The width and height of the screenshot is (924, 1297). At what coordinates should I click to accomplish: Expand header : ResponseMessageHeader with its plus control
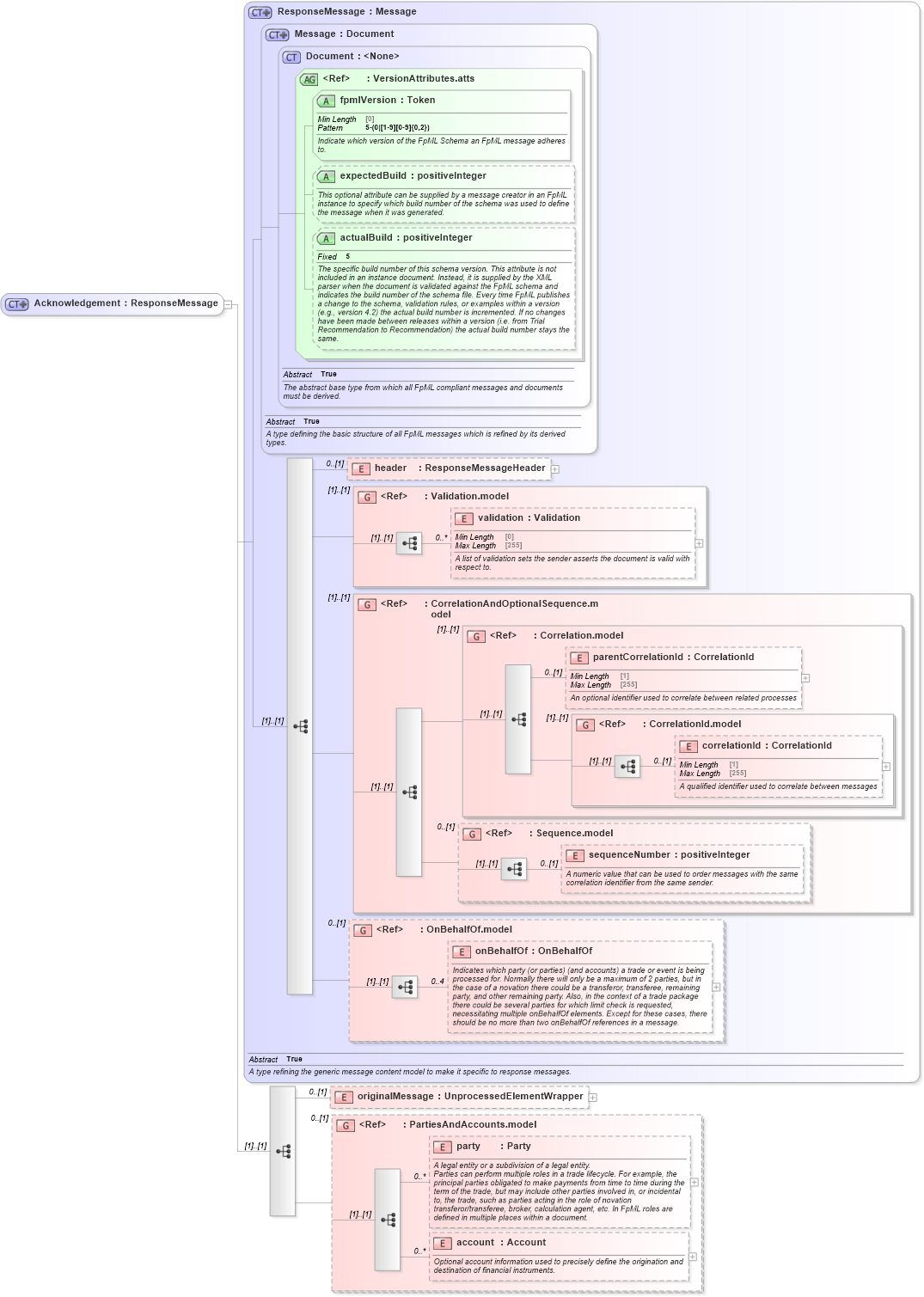[x=557, y=468]
